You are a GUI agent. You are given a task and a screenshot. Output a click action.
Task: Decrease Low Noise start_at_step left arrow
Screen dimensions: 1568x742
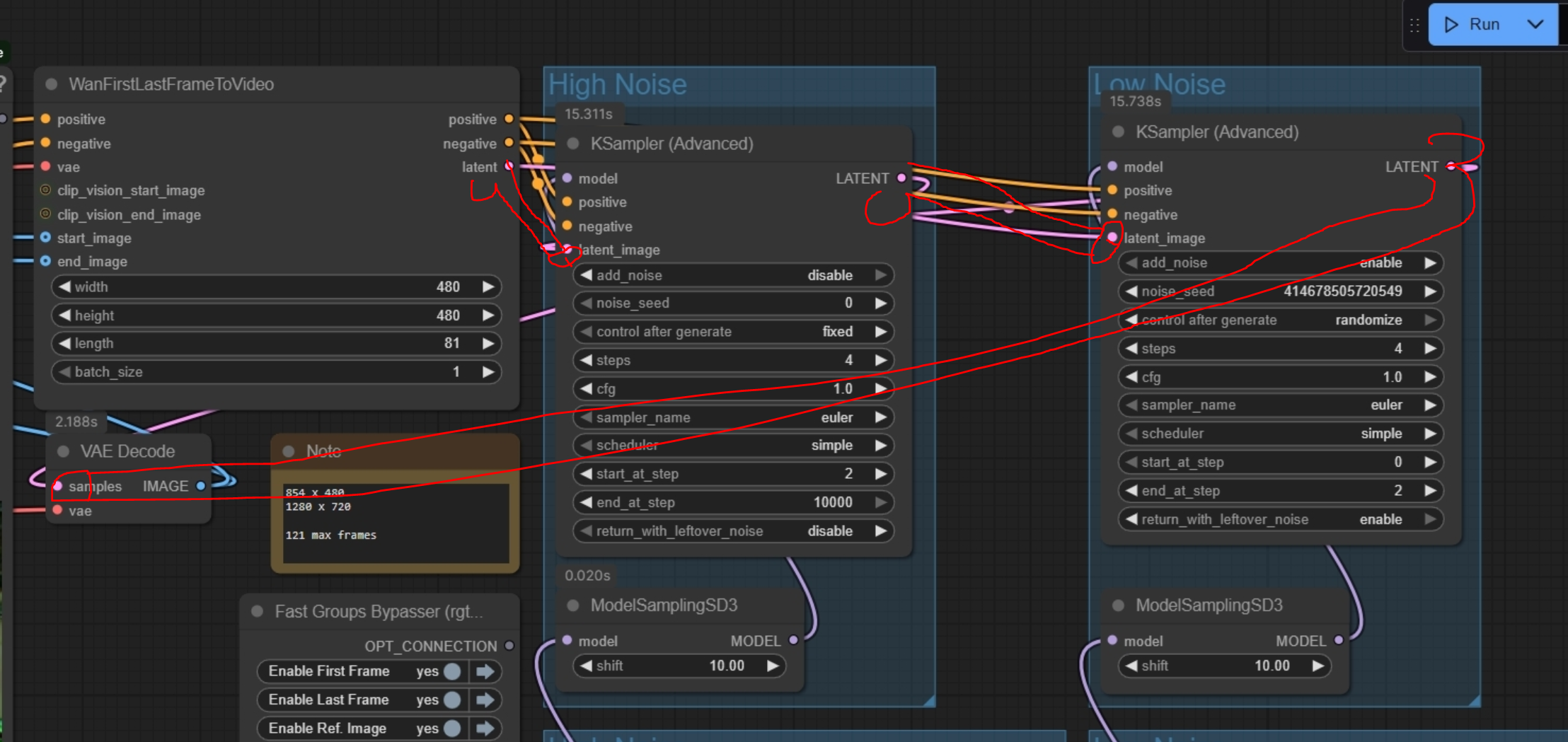pos(1131,462)
